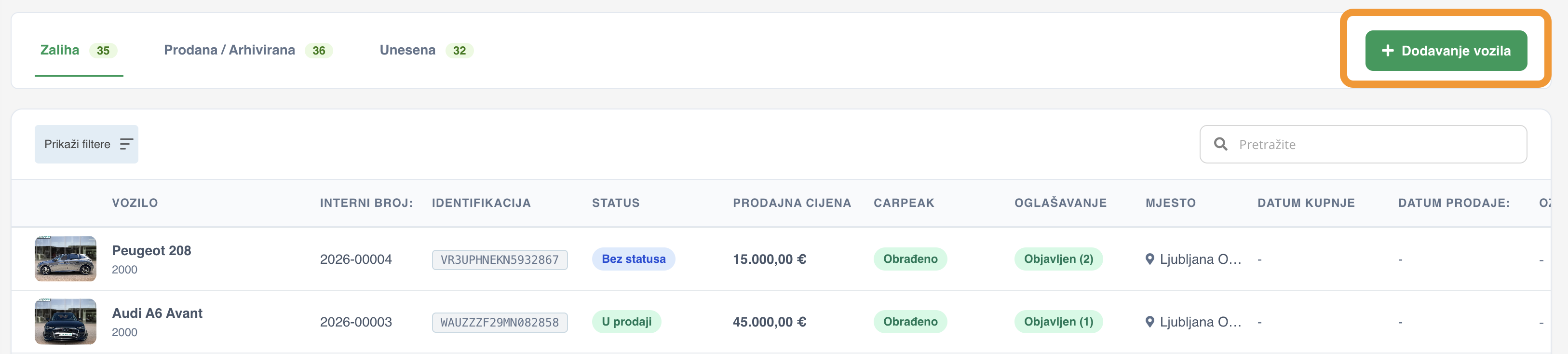Open the Zaliha tab
The width and height of the screenshot is (1568, 354).
(79, 51)
